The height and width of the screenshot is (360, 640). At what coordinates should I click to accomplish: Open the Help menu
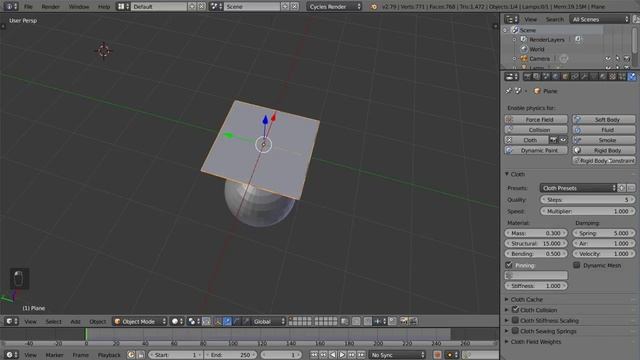pos(104,7)
